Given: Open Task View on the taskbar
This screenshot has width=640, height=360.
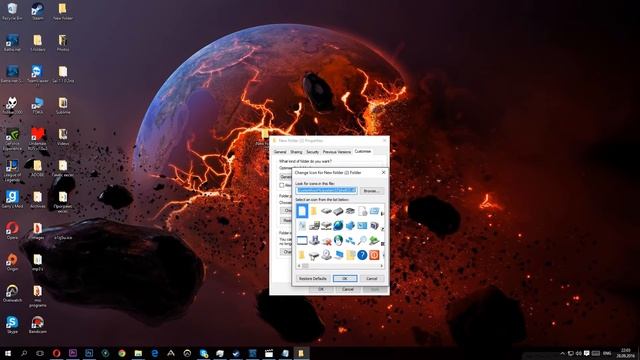Looking at the screenshot, I should pos(40,353).
